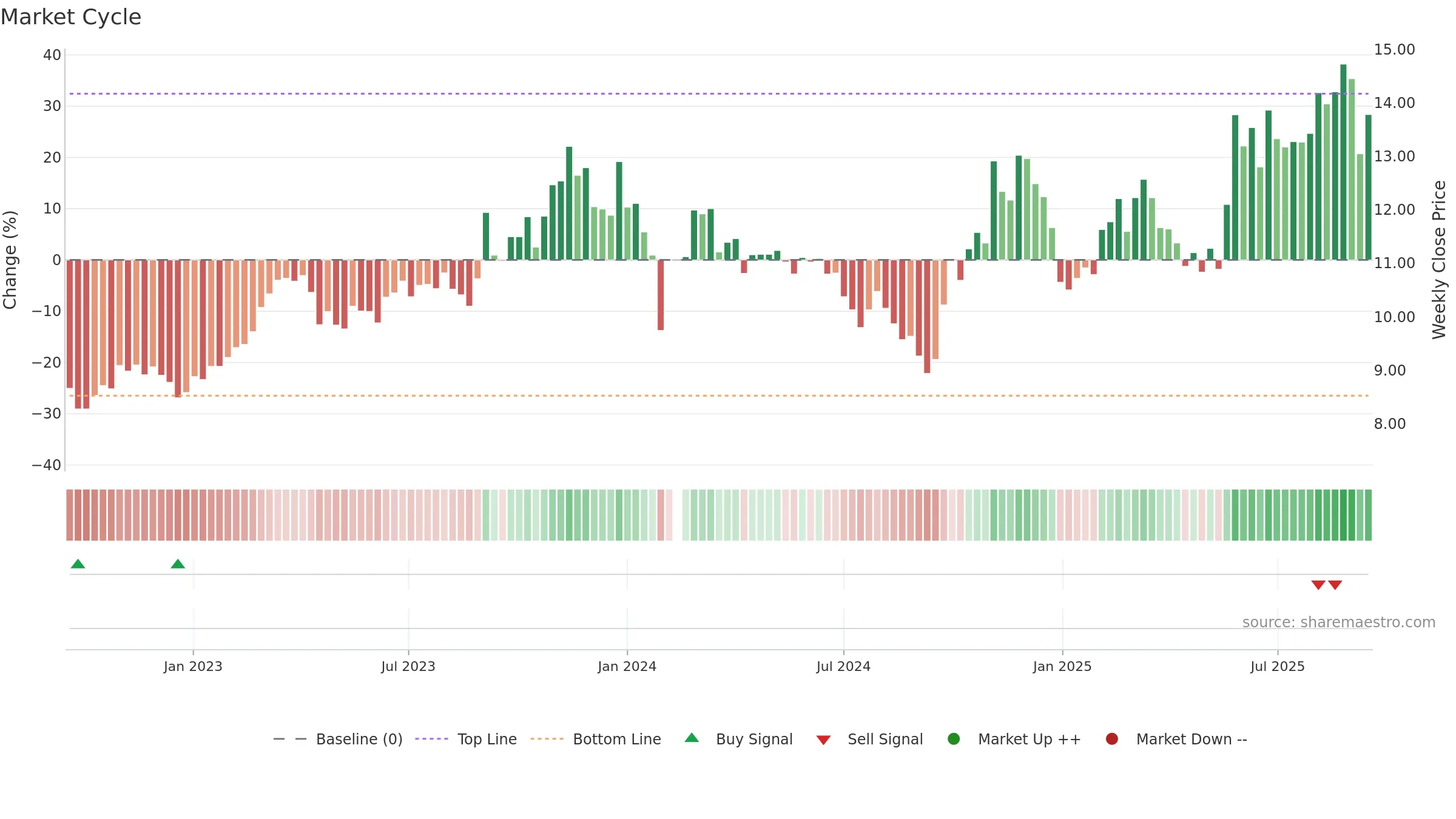This screenshot has width=1456, height=819.
Task: Click the deepest red bar after Jul 2024
Action: click(927, 316)
